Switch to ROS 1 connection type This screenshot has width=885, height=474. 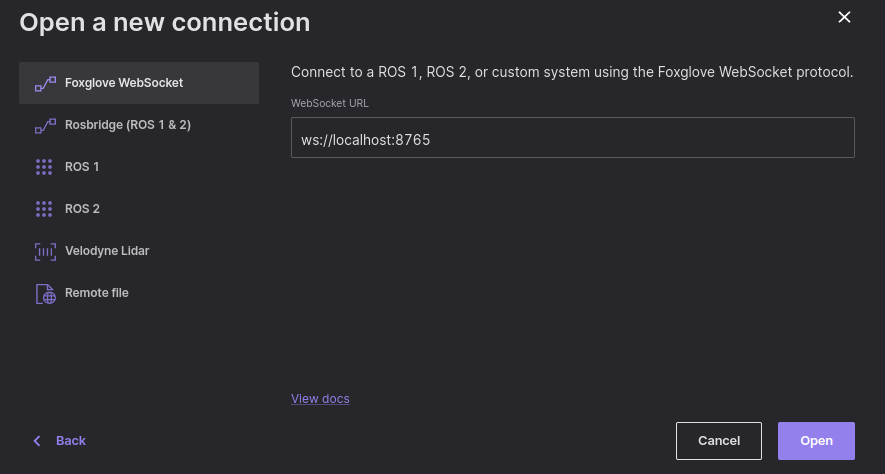coord(82,167)
